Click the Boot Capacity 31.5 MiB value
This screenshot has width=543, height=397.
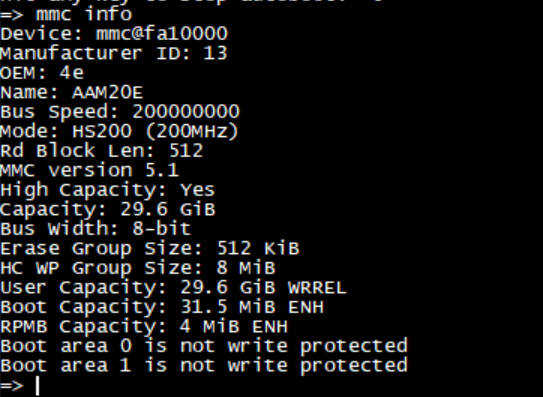(228, 307)
